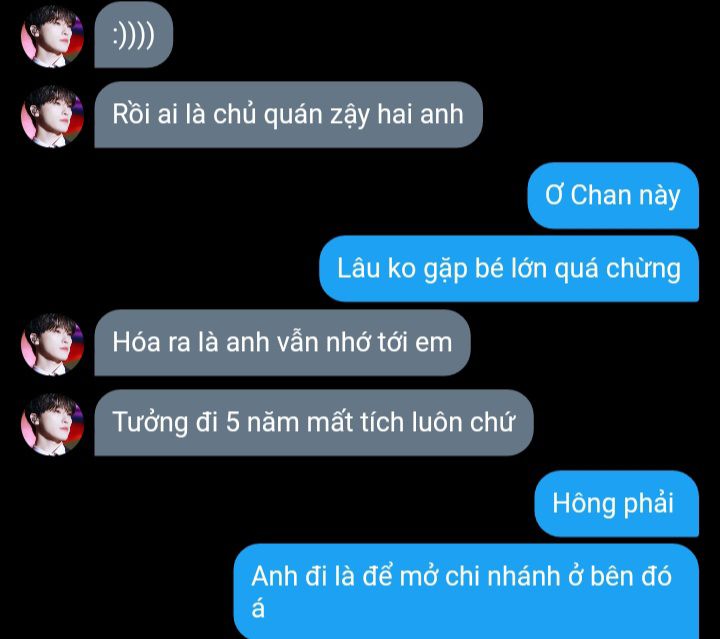This screenshot has width=720, height=639.
Task: Tap the blue 'Ơ Chan này' message
Action: (613, 195)
